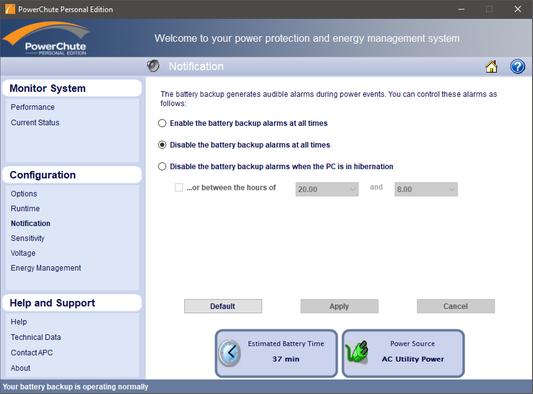Click the Default button
533x394 pixels.
coord(223,306)
